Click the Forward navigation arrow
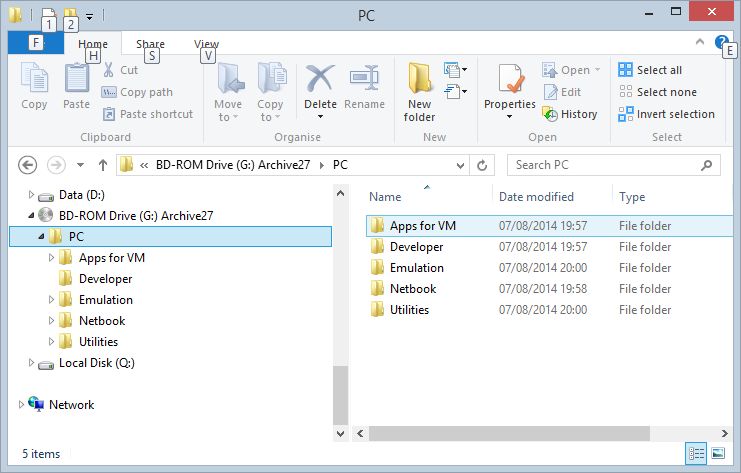 click(56, 165)
